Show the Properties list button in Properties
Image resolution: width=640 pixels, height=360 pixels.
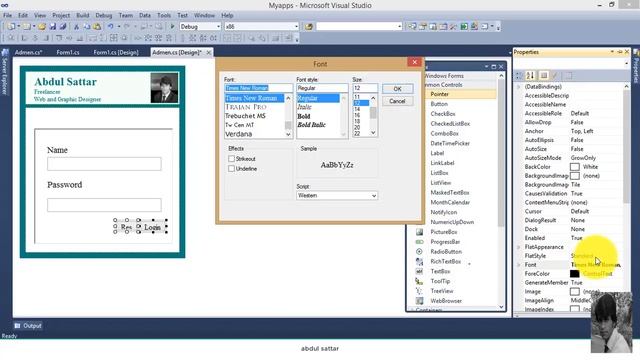click(544, 76)
